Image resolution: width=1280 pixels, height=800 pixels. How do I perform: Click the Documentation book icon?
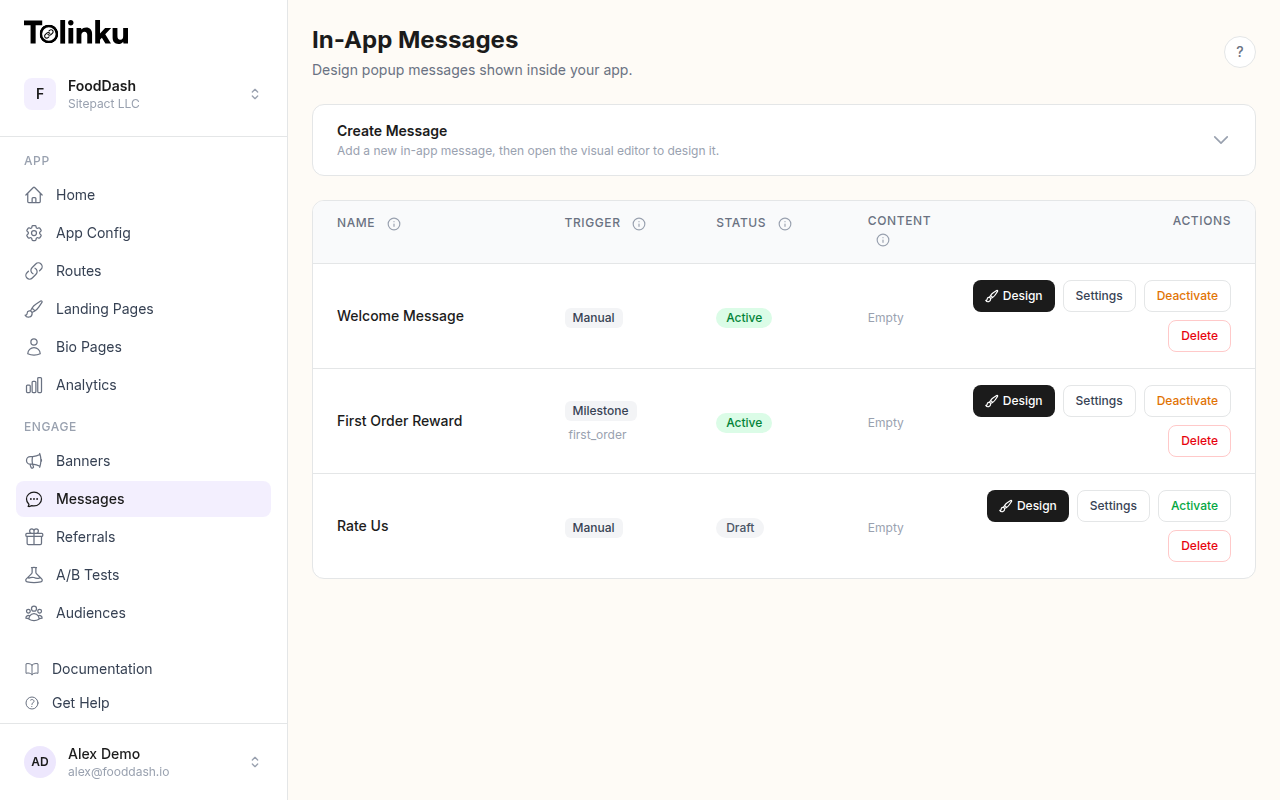click(x=34, y=668)
